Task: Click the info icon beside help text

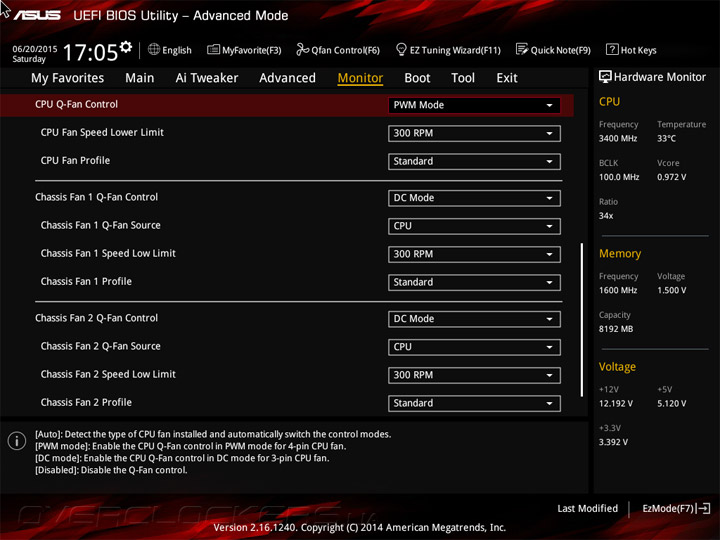Action: pyautogui.click(x=17, y=441)
